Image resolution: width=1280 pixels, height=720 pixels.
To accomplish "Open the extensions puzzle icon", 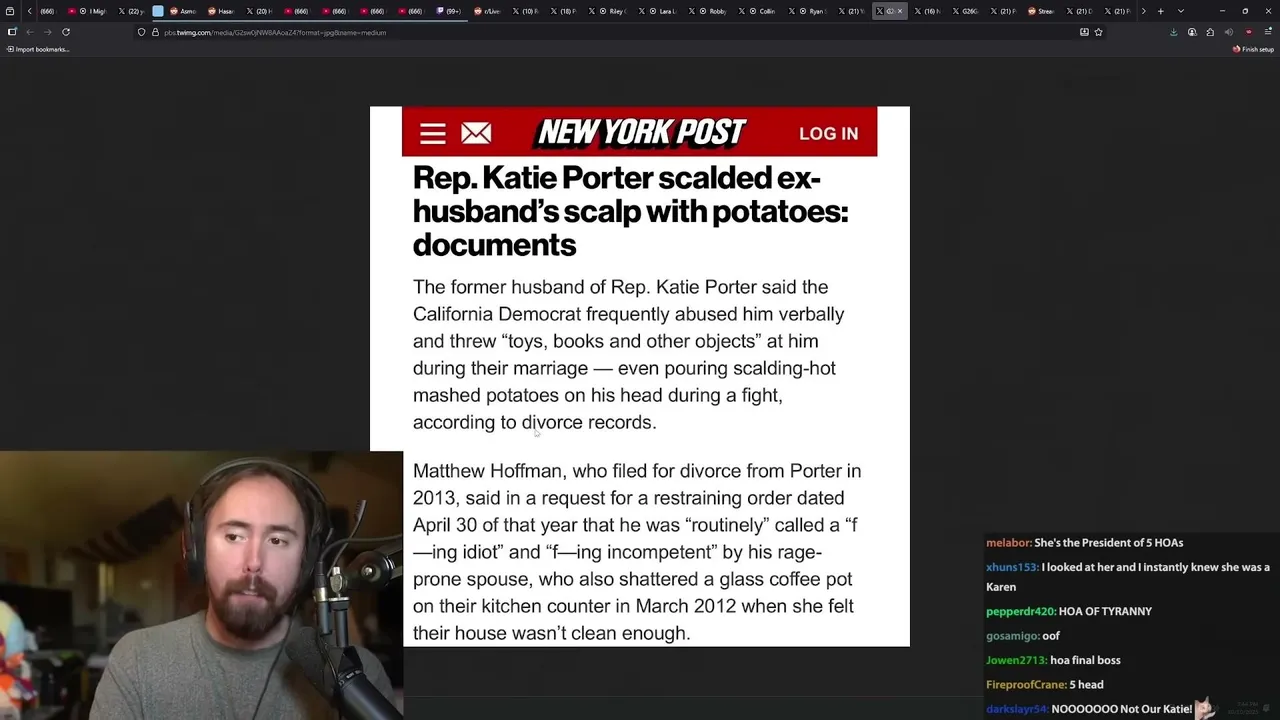I will click(1210, 32).
